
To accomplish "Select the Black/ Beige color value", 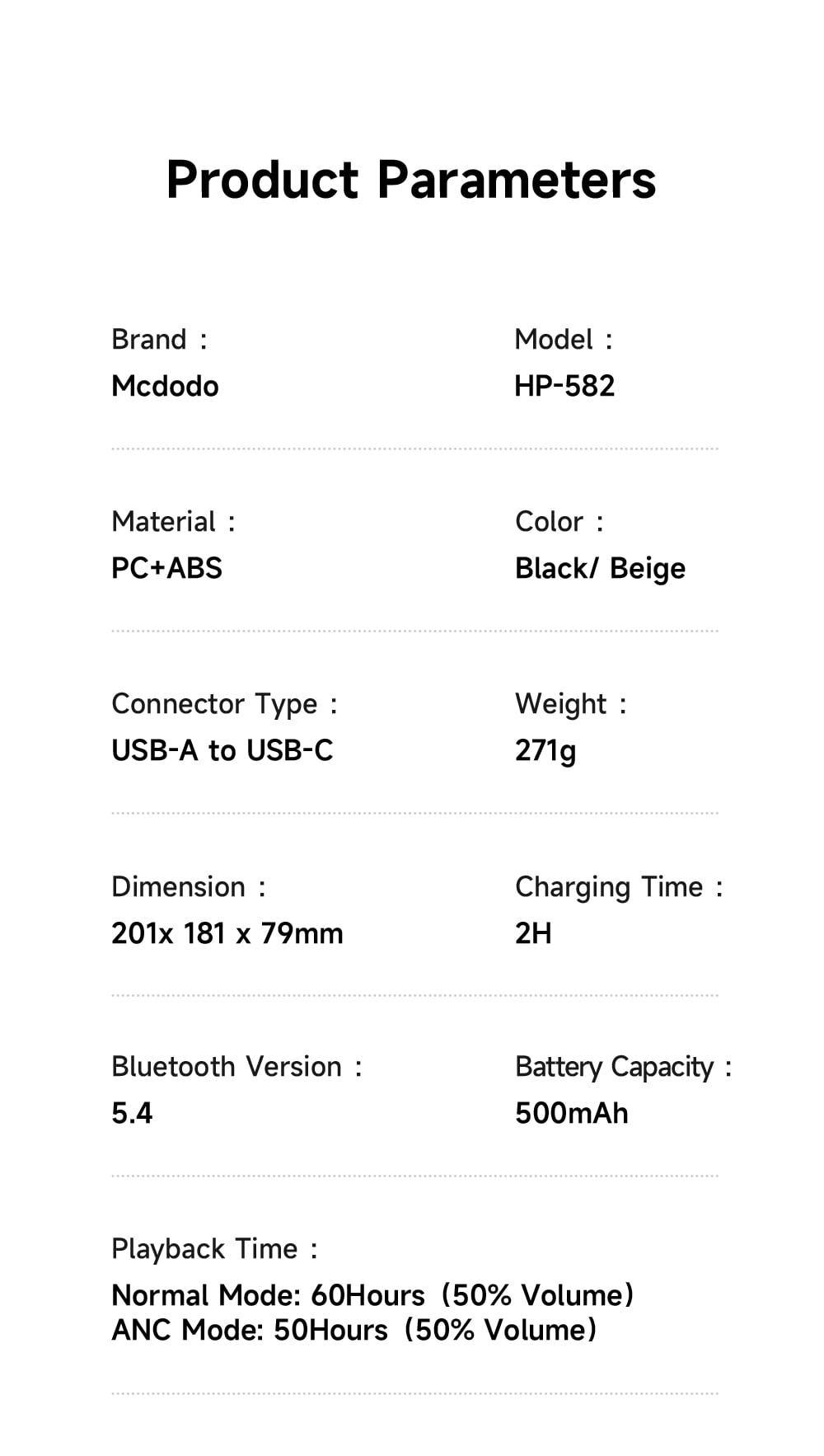I will pos(600,568).
